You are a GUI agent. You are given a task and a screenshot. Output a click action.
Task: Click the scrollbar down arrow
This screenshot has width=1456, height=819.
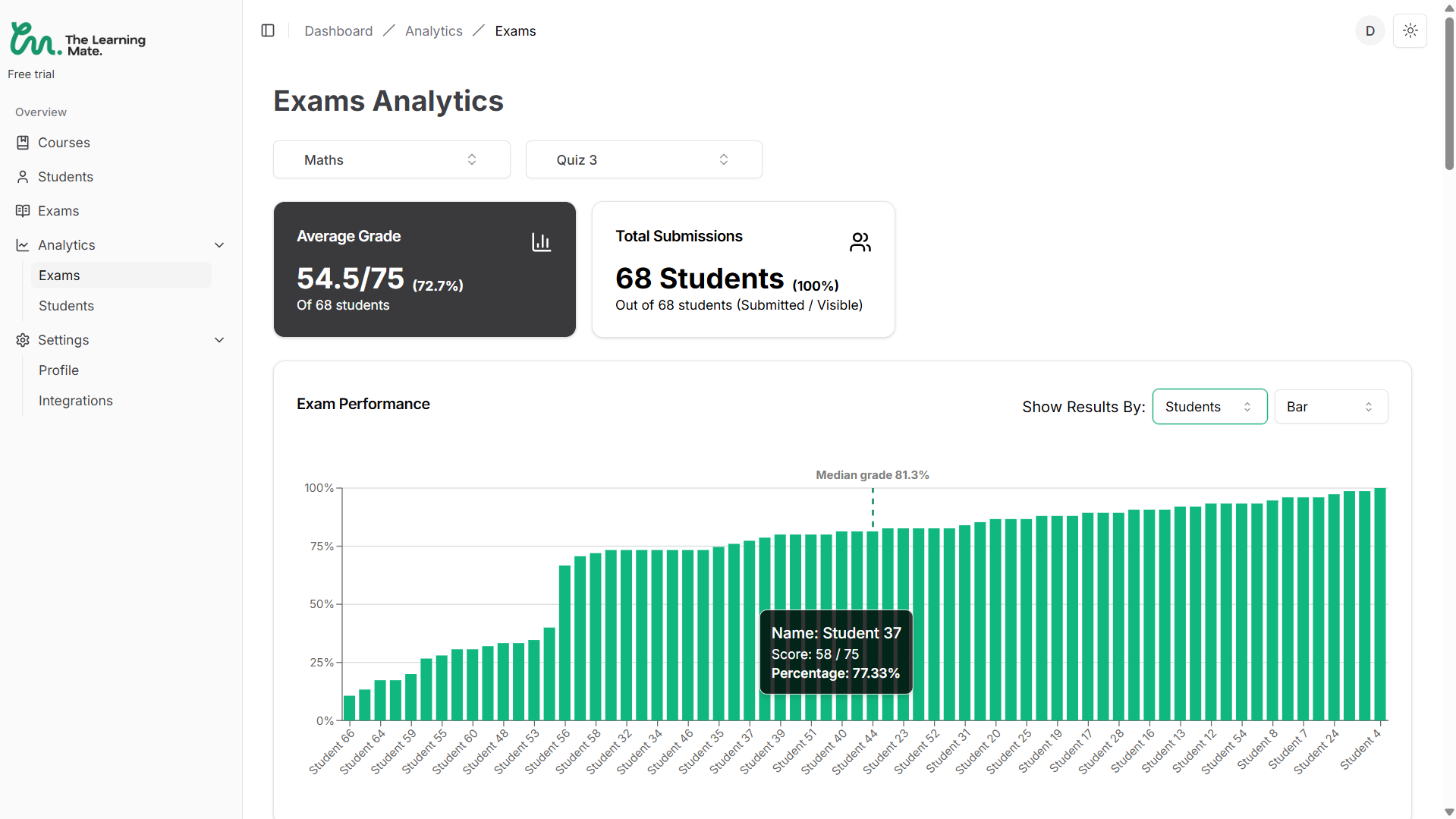point(1449,812)
